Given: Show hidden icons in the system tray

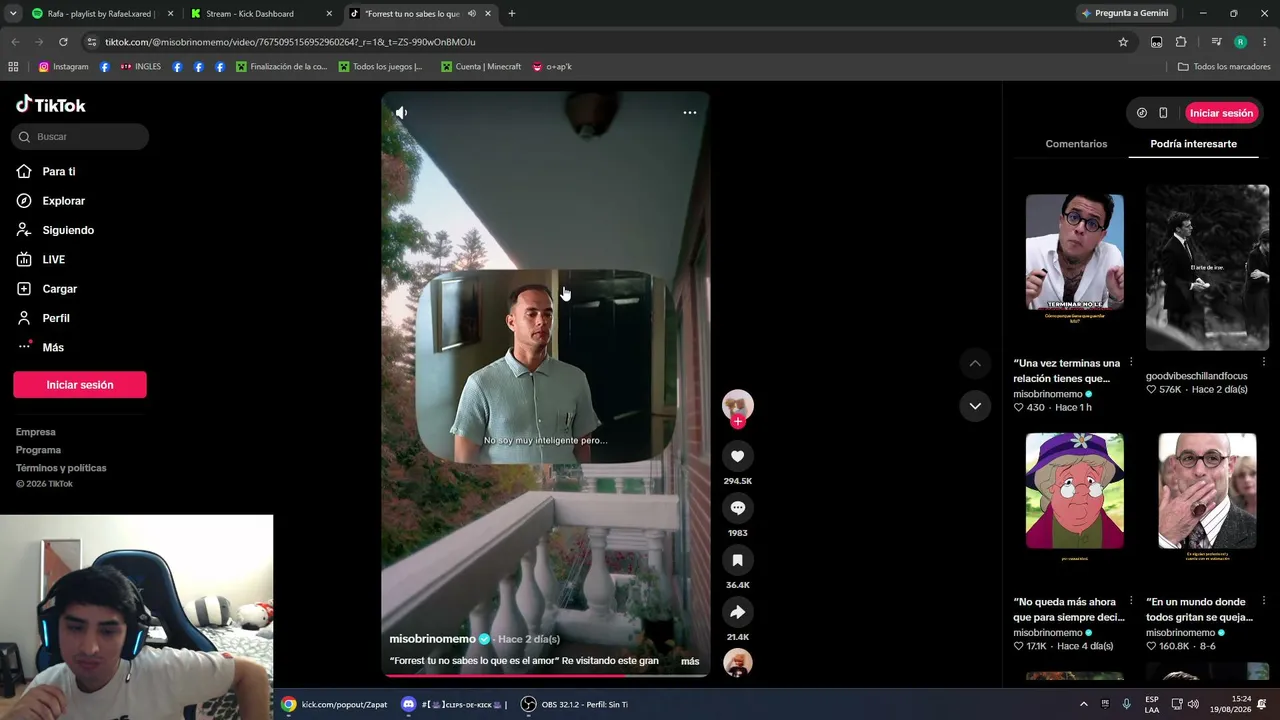Looking at the screenshot, I should [1083, 704].
